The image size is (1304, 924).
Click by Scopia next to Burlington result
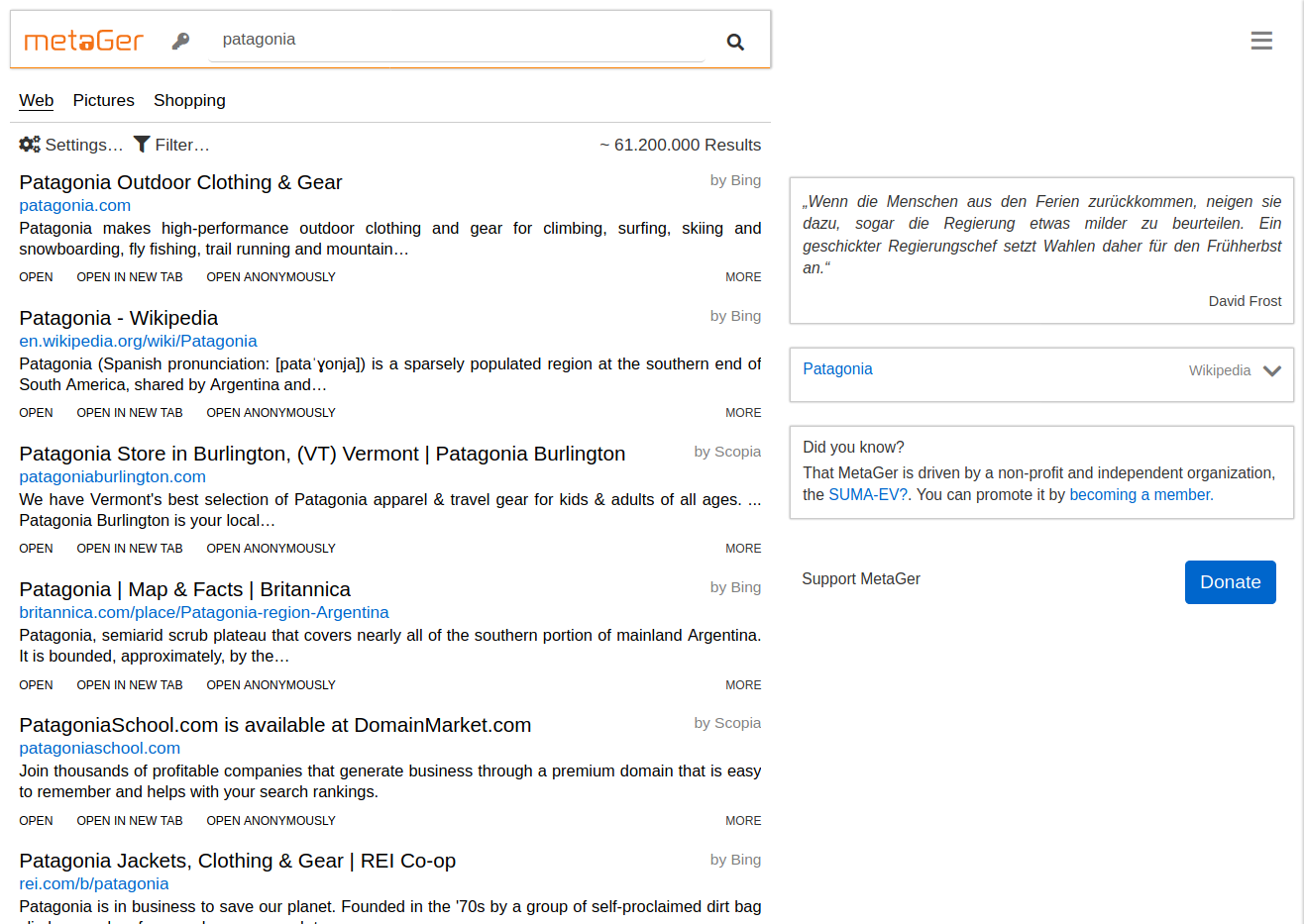(727, 452)
